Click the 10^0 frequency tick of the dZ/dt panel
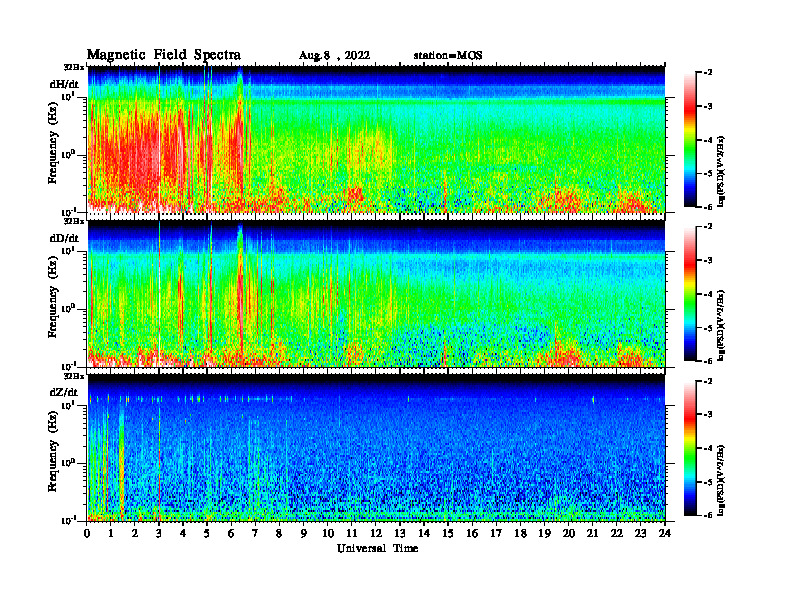Screen dimensions: 792x612 68,463
